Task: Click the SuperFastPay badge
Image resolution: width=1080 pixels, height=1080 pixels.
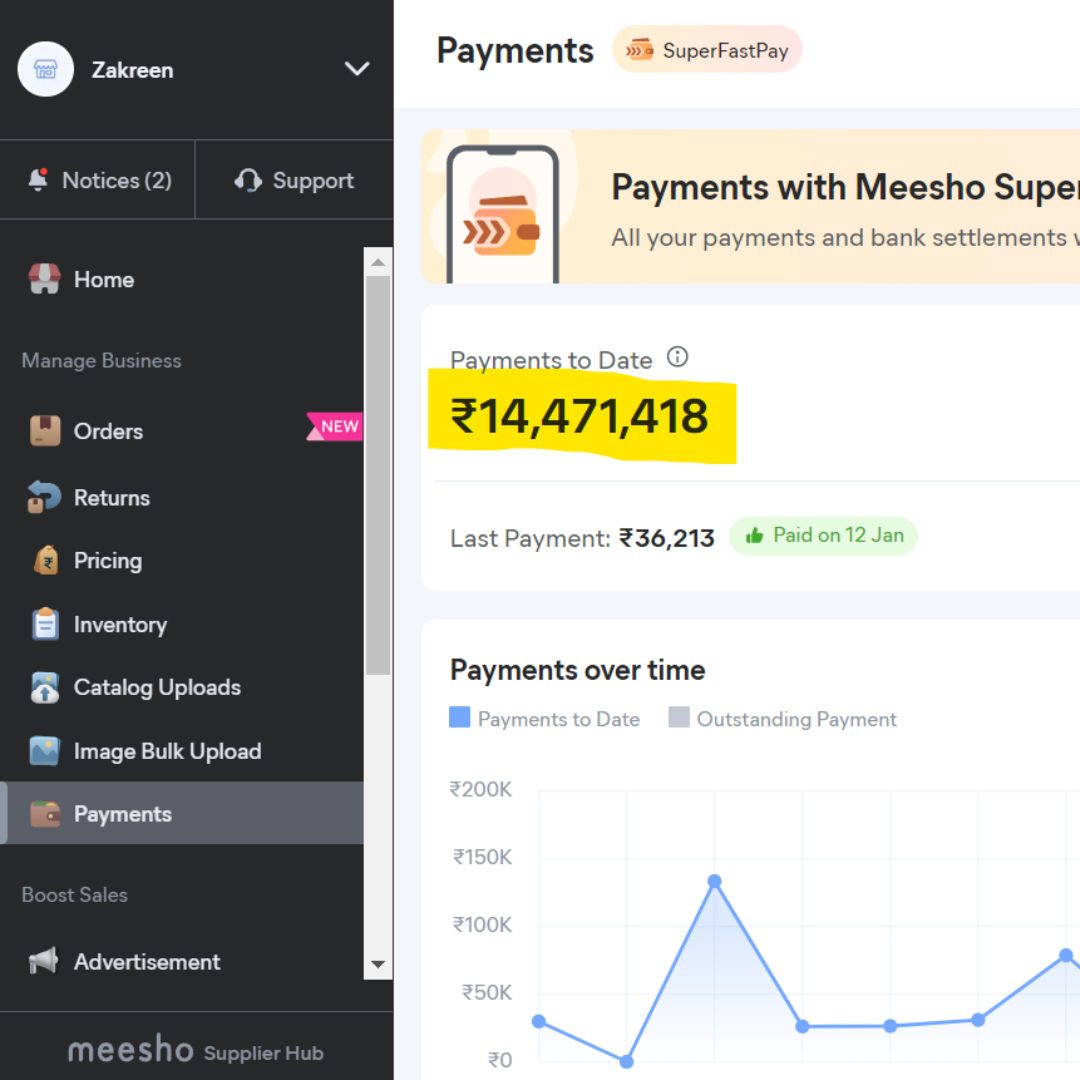Action: (x=707, y=50)
